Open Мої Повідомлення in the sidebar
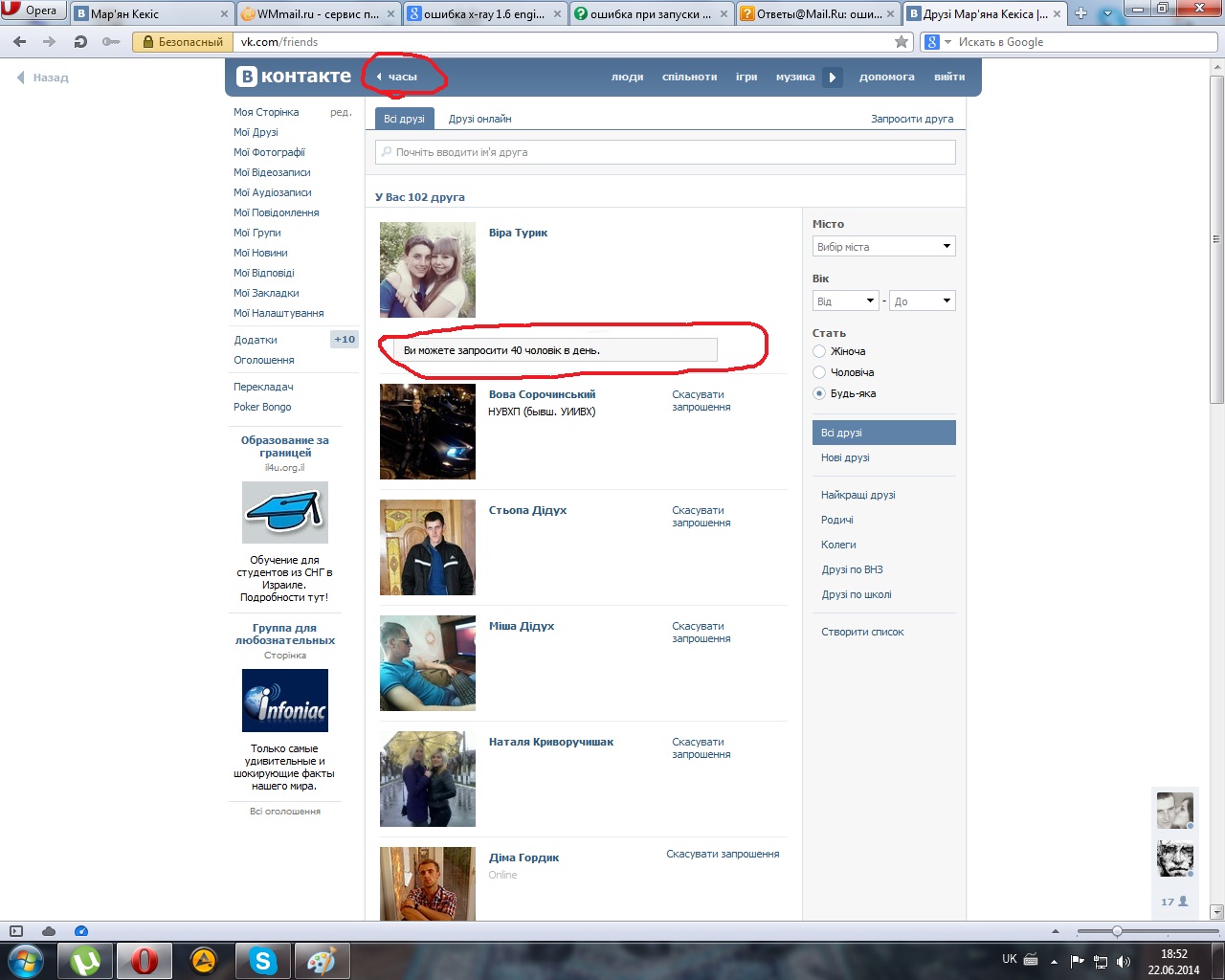The width and height of the screenshot is (1225, 980). (277, 212)
